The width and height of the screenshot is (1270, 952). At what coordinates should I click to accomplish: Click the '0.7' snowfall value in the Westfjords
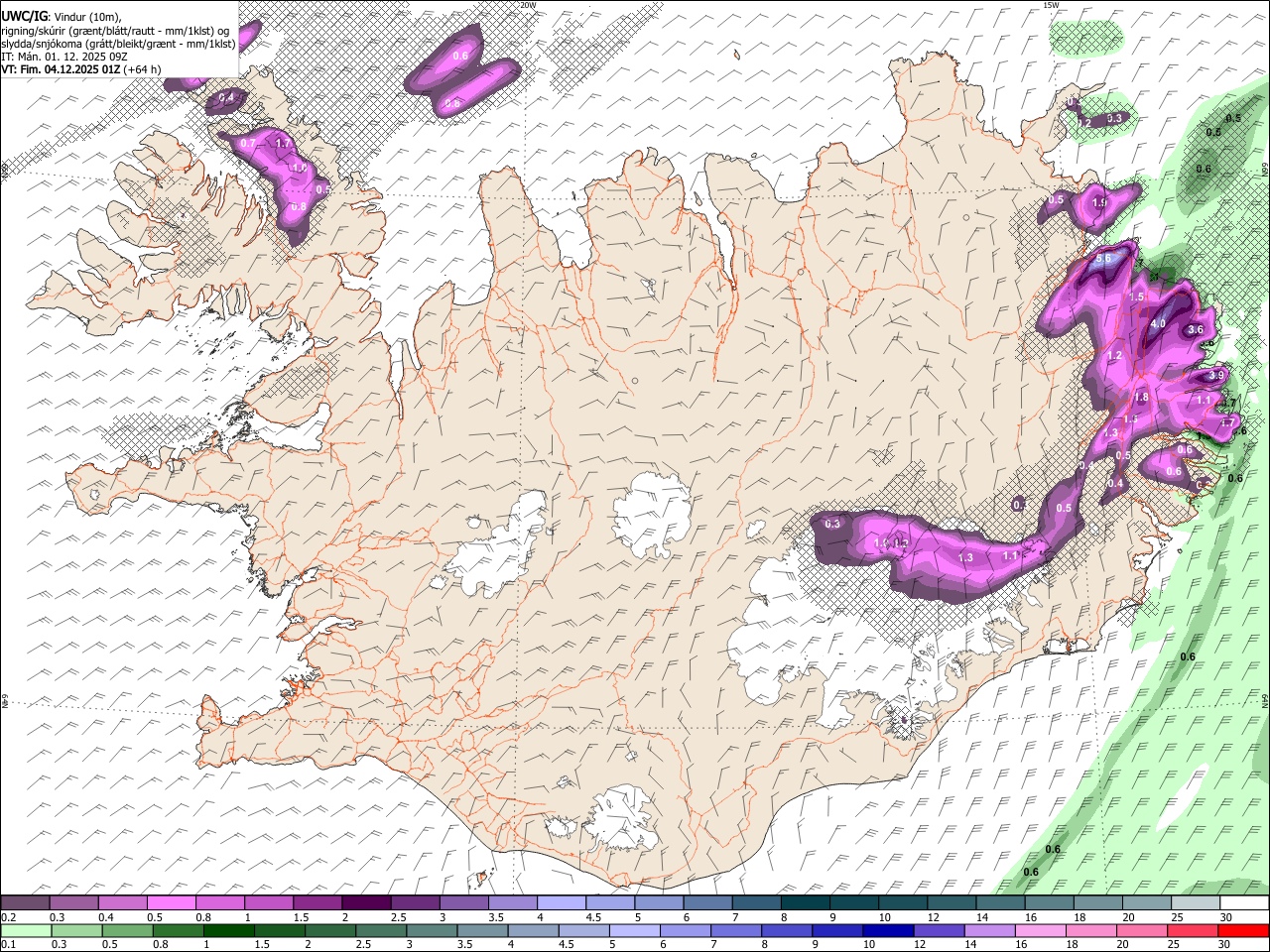pos(248,143)
